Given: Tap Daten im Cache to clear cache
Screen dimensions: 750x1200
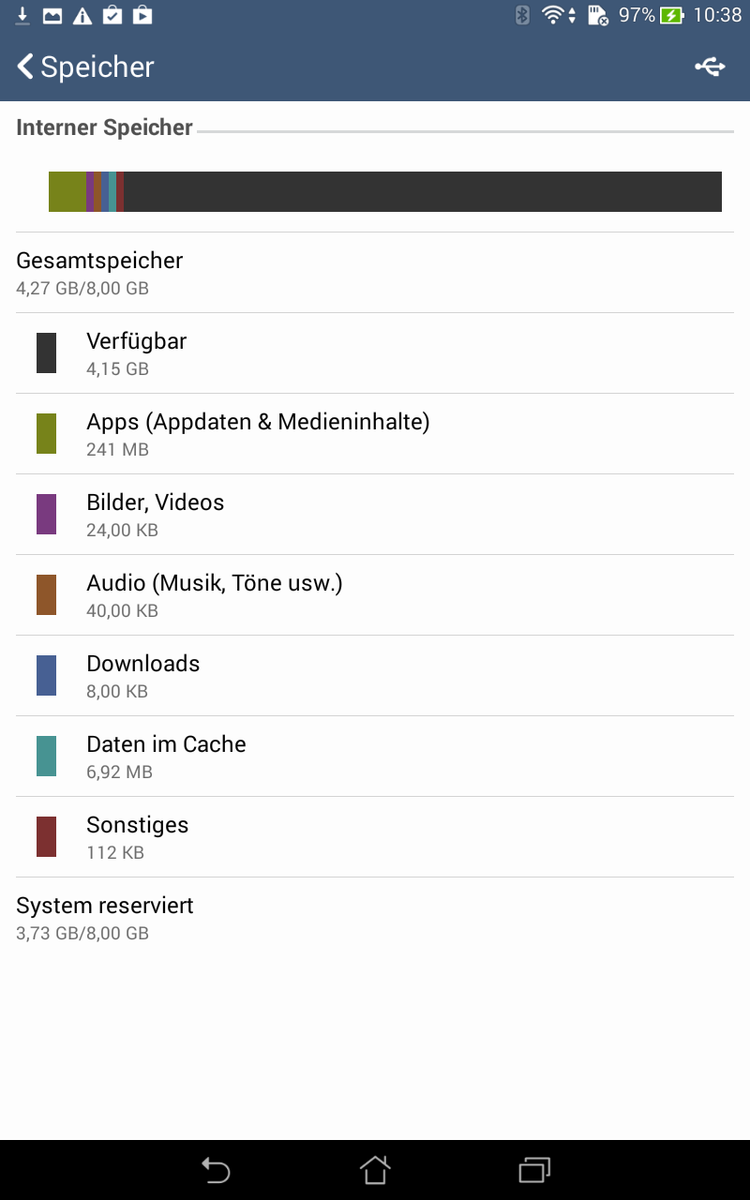Looking at the screenshot, I should (375, 757).
